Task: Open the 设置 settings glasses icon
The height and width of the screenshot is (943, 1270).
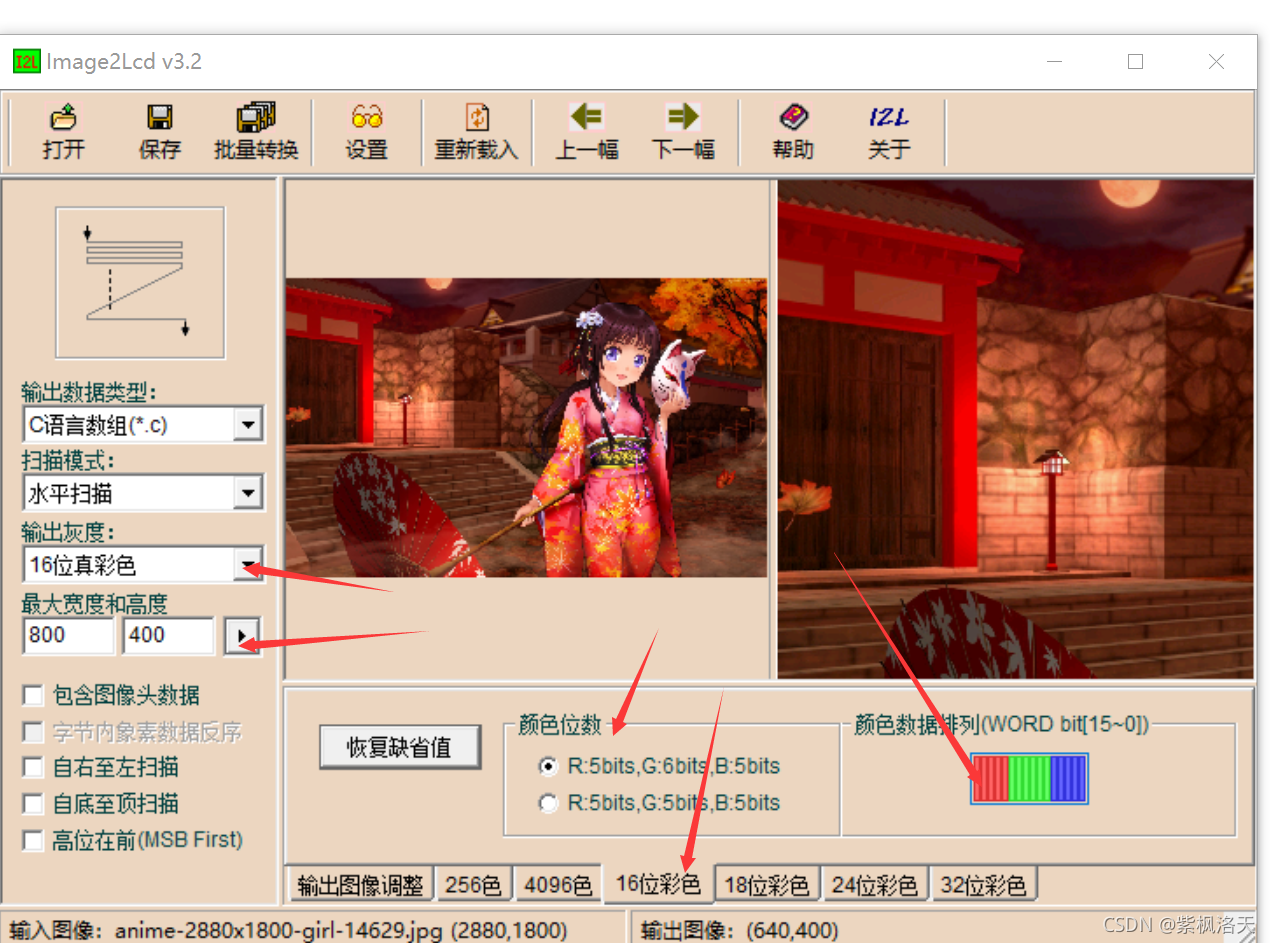Action: pyautogui.click(x=367, y=131)
